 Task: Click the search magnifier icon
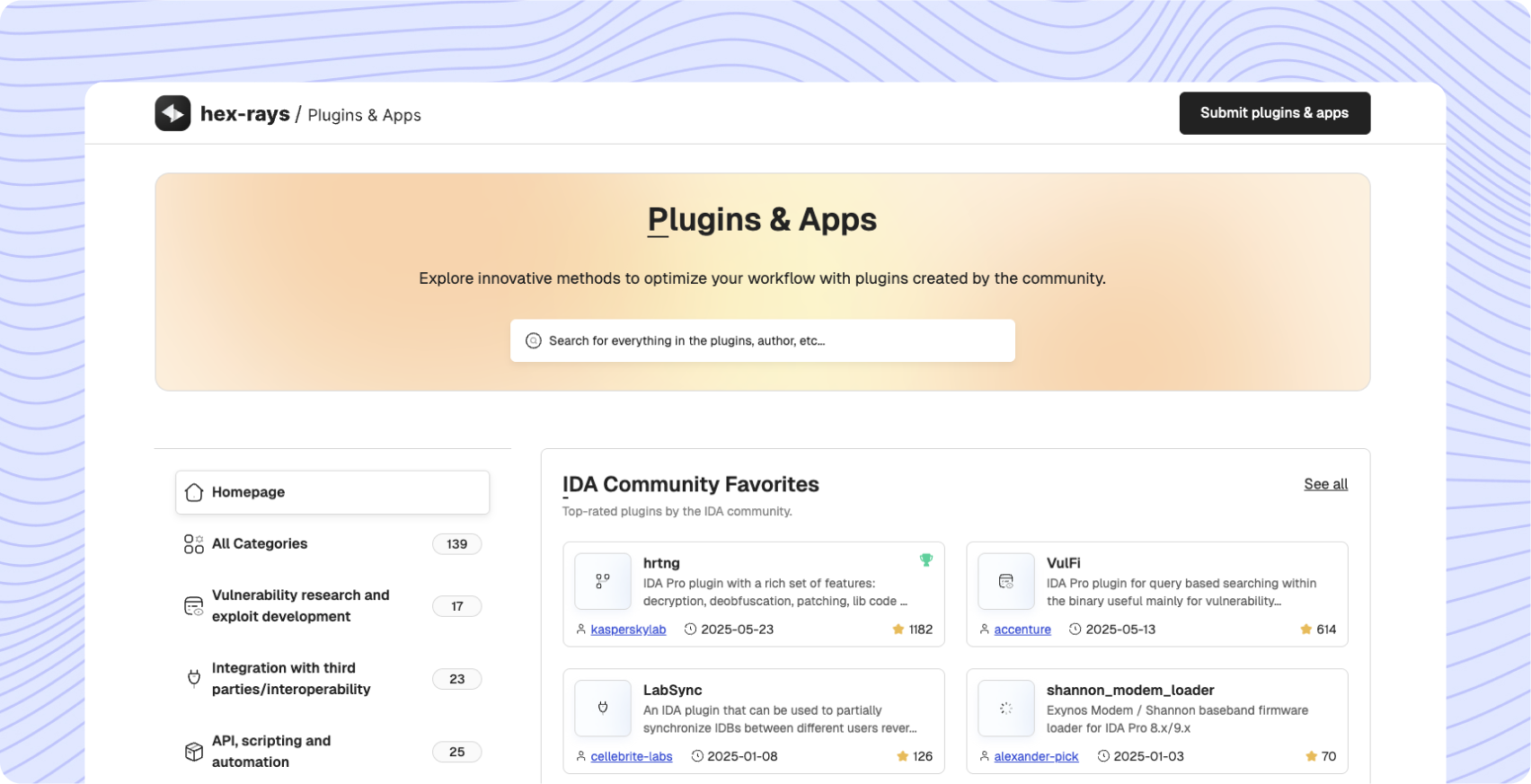pyautogui.click(x=533, y=340)
